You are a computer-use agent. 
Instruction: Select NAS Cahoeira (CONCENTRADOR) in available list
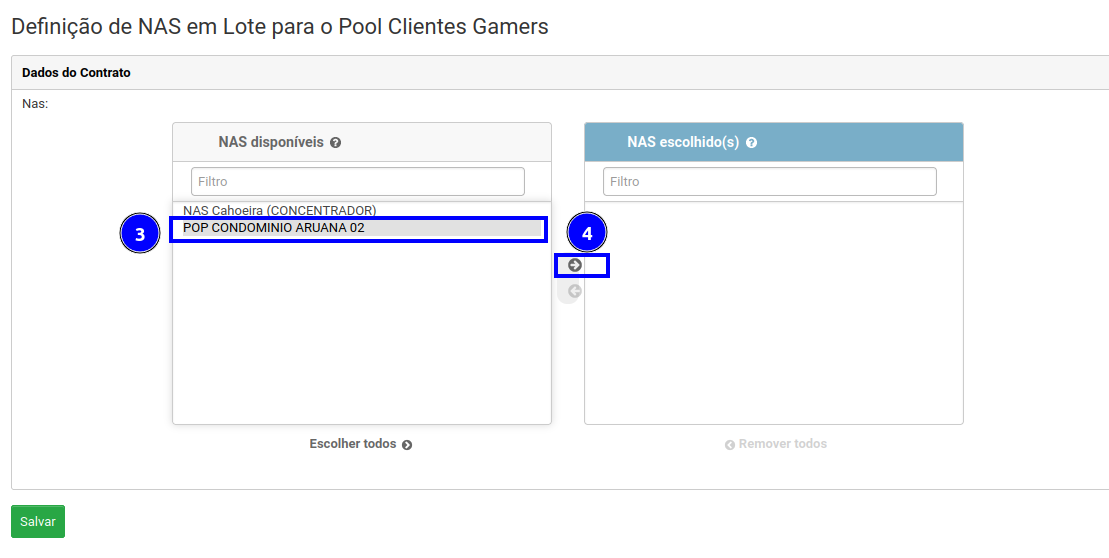coord(280,210)
